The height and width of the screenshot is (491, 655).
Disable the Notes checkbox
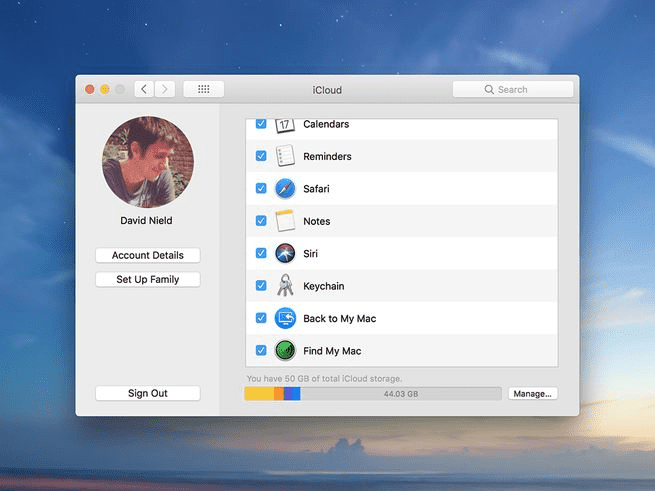pos(261,221)
